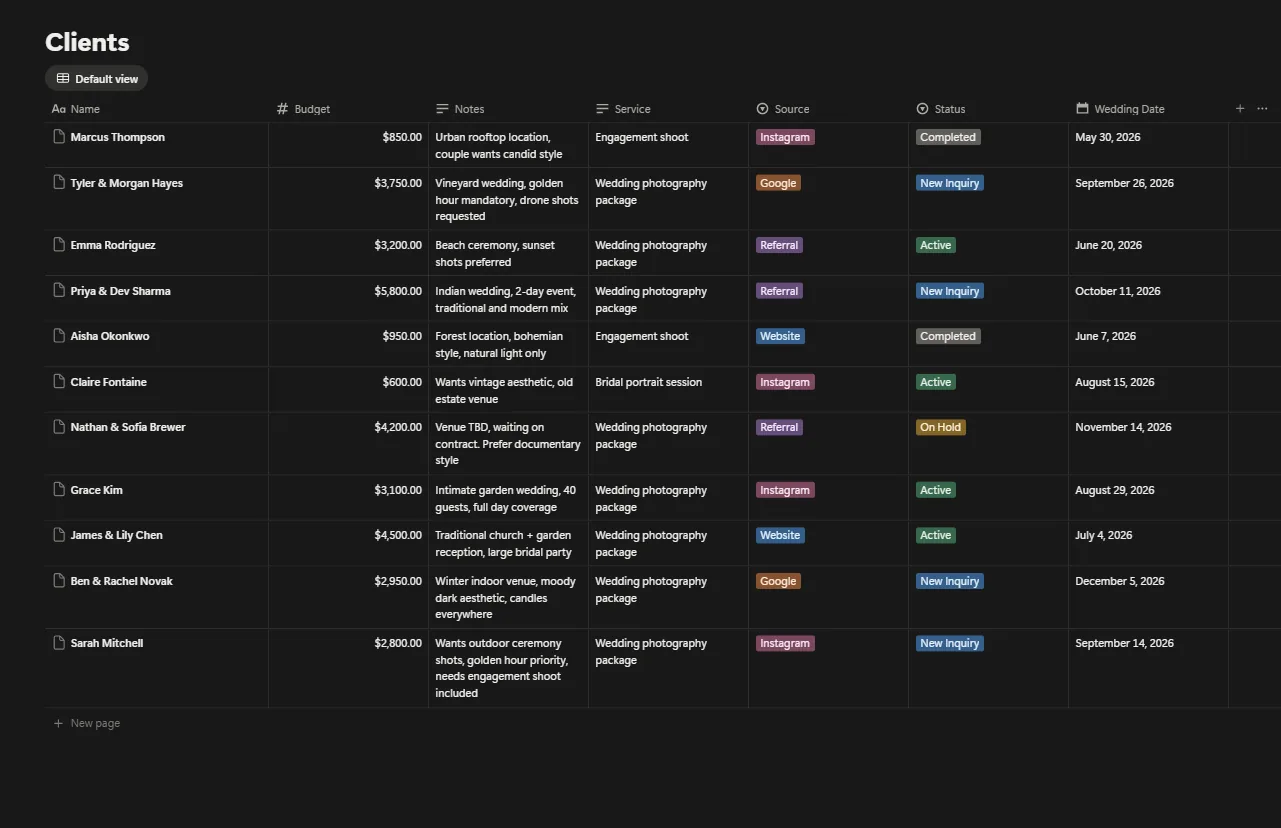The height and width of the screenshot is (828, 1281).
Task: Select Aisha Okonkwo's Engagement shoot service cell
Action: pyautogui.click(x=668, y=343)
